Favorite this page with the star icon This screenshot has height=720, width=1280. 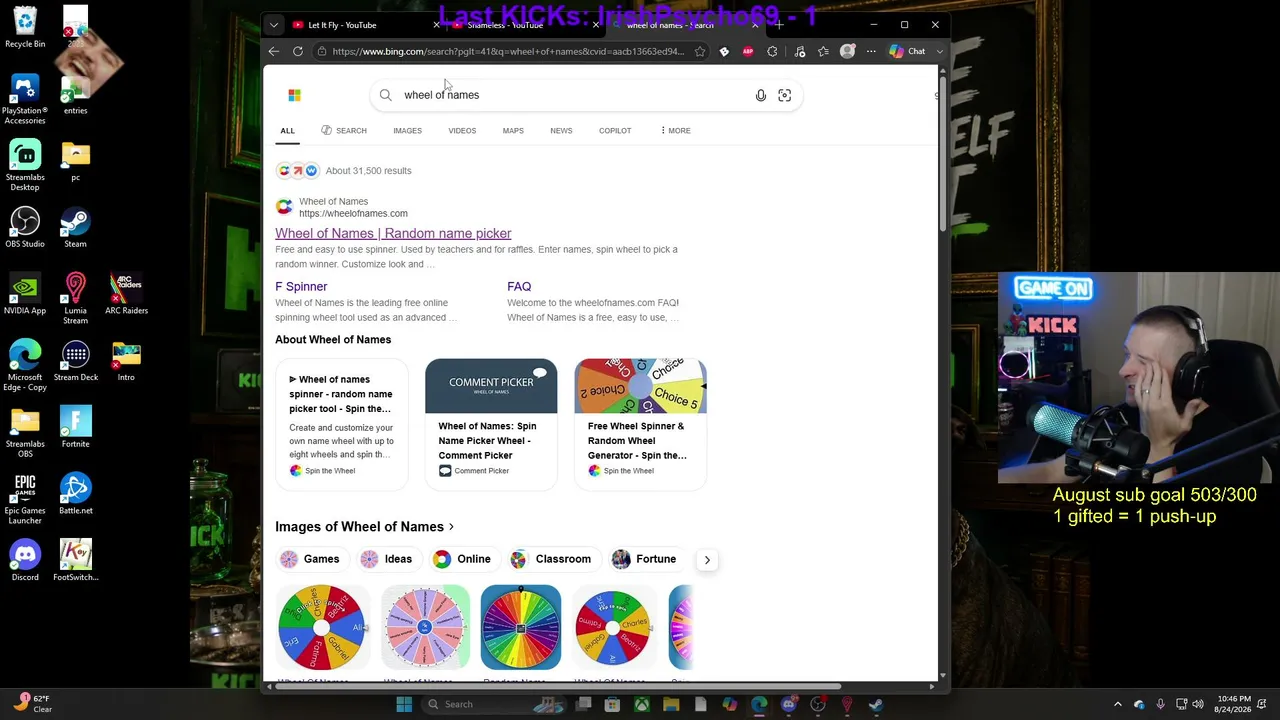pos(700,51)
